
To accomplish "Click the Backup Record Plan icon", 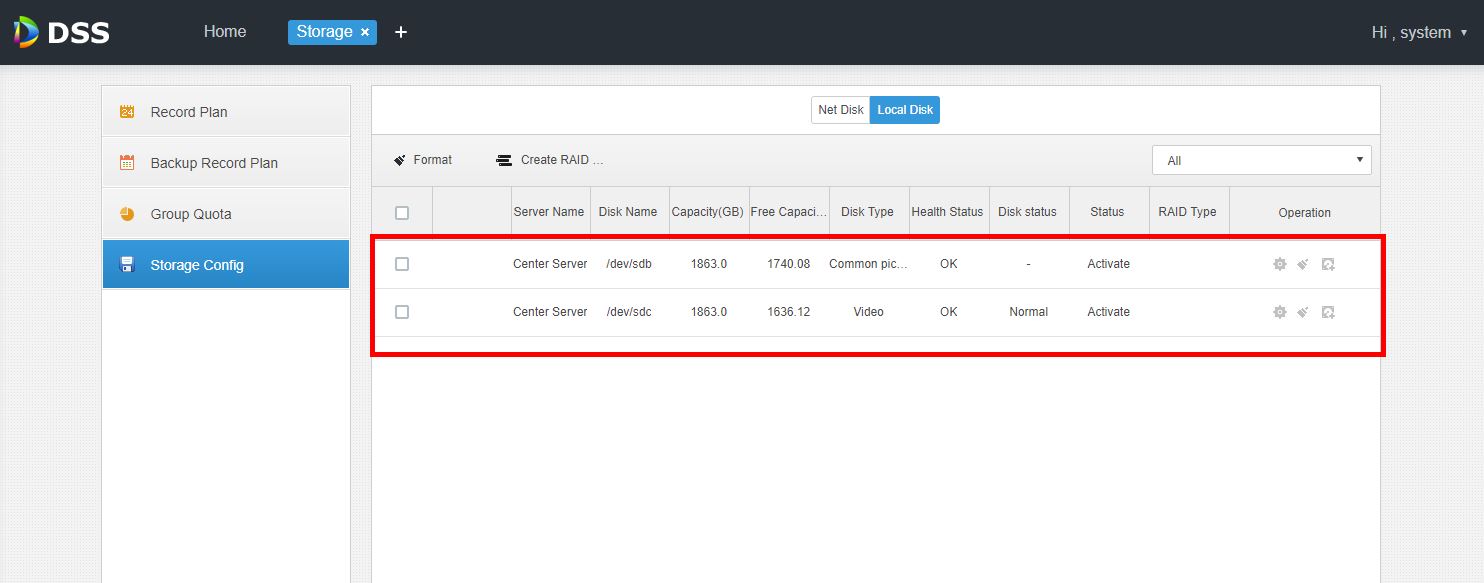I will [127, 163].
